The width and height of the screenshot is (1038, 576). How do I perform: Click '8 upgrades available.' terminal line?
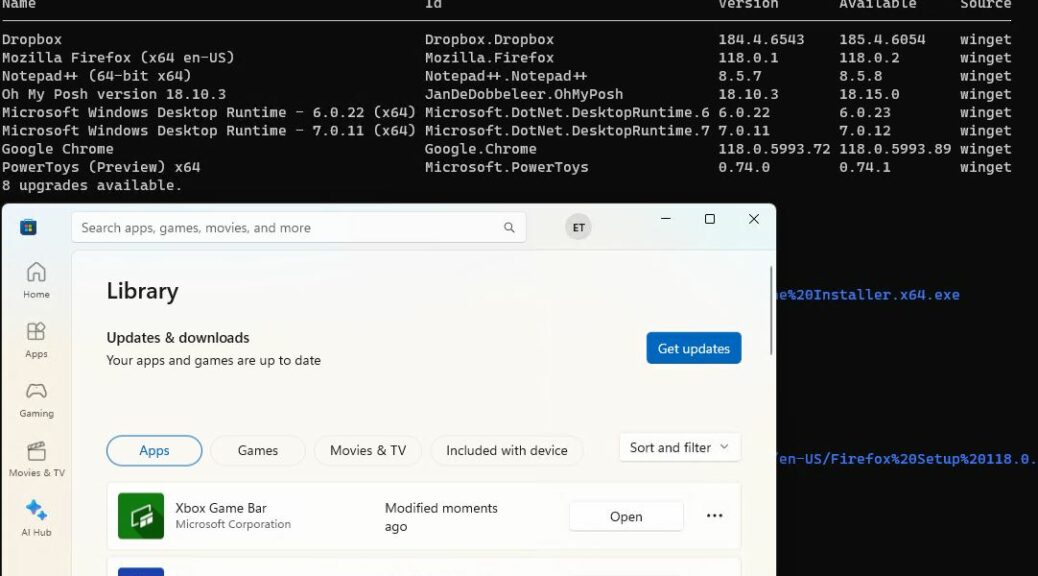[91, 185]
